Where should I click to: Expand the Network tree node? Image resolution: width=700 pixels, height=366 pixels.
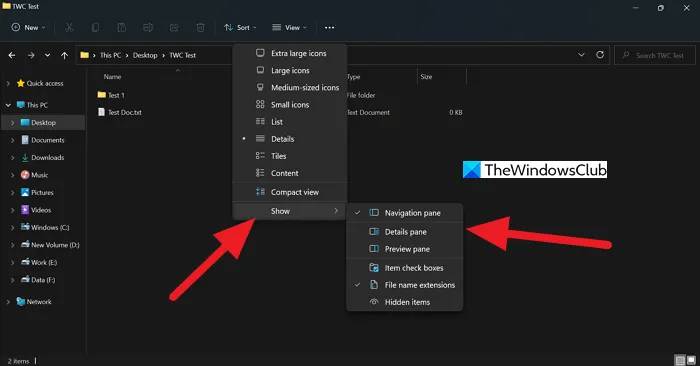(8, 302)
